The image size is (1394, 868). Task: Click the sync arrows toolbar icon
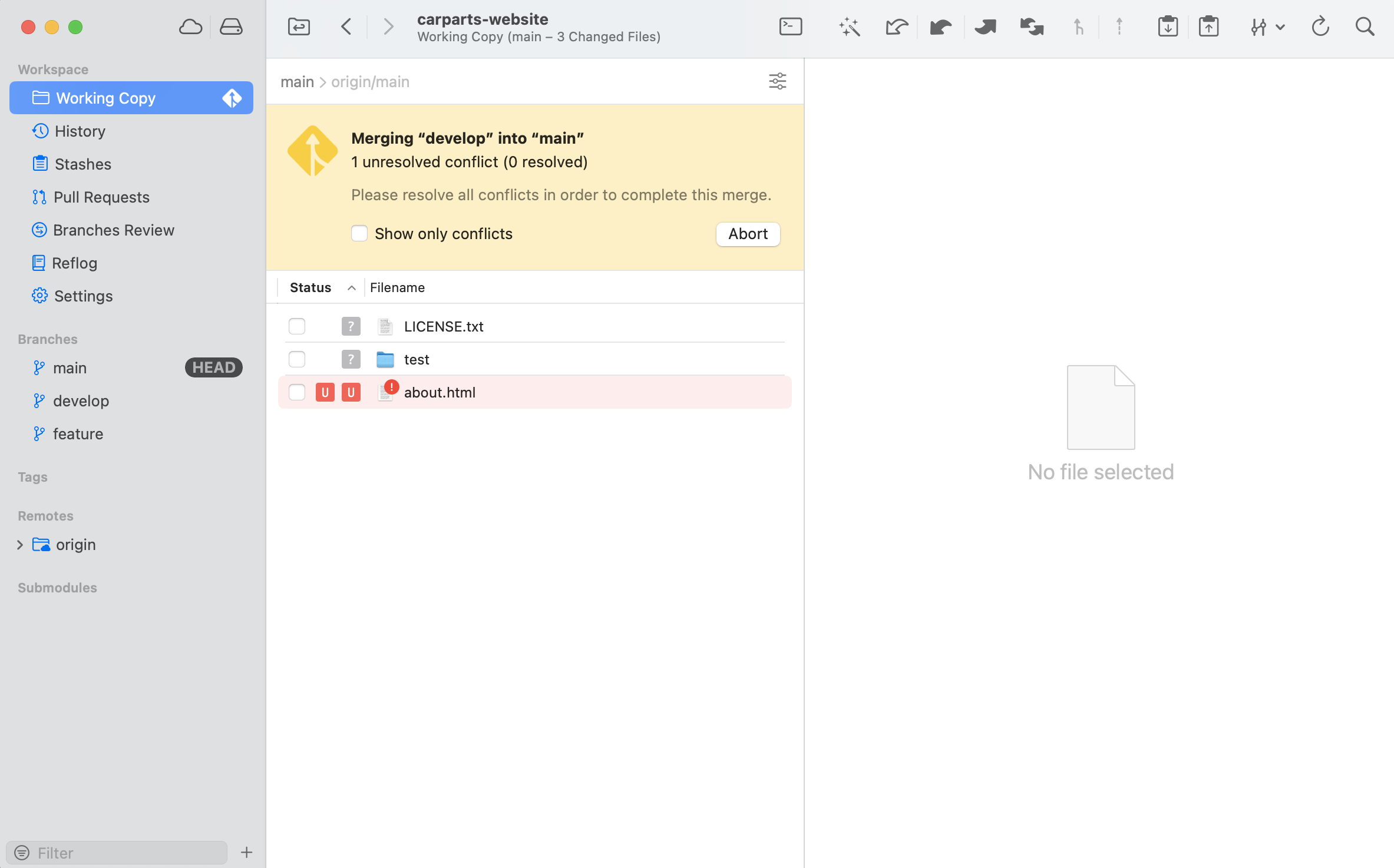(x=1031, y=27)
